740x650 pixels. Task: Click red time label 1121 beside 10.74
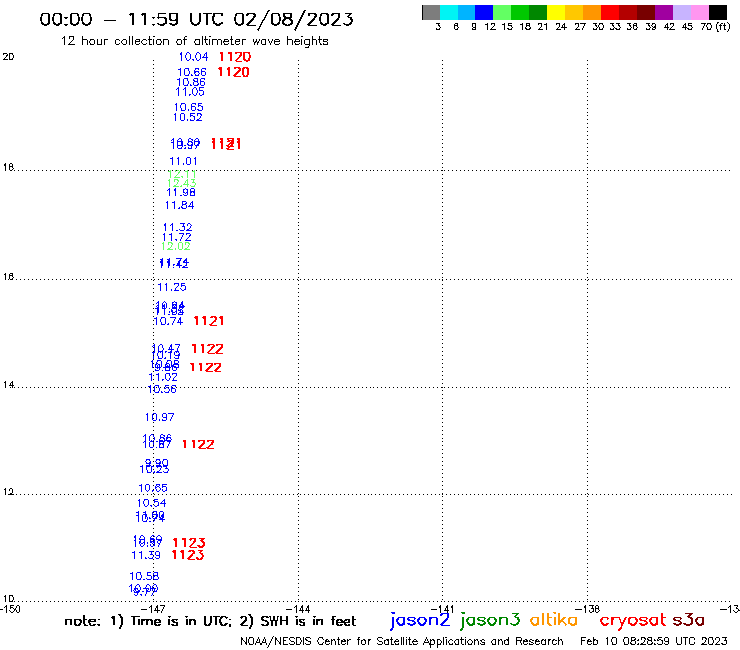[x=209, y=321]
